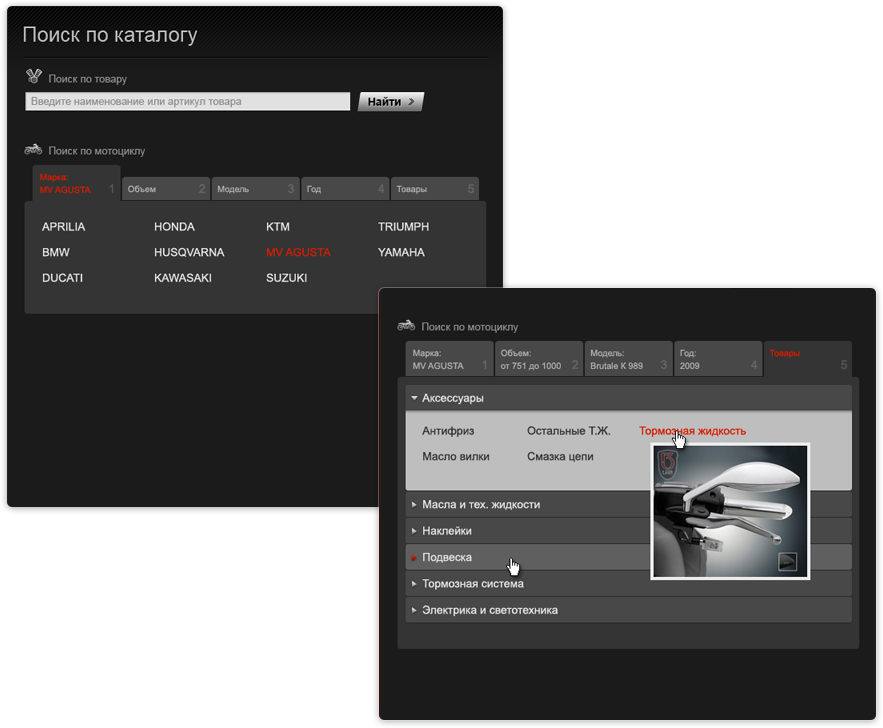Open the Товары tab in the brand panel
Screen dimensions: 883x728
coord(434,189)
